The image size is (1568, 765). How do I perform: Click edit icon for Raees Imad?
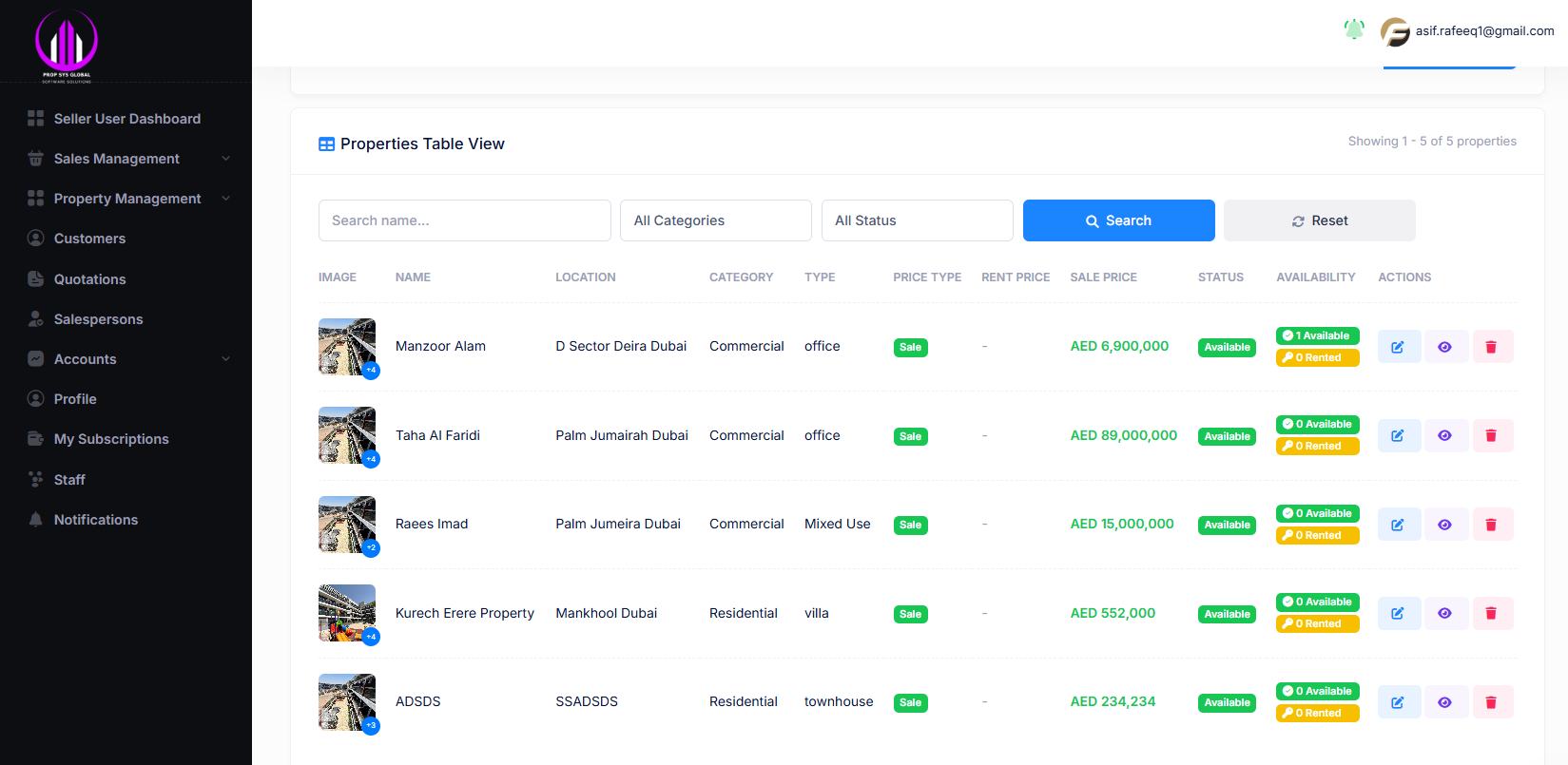1398,525
